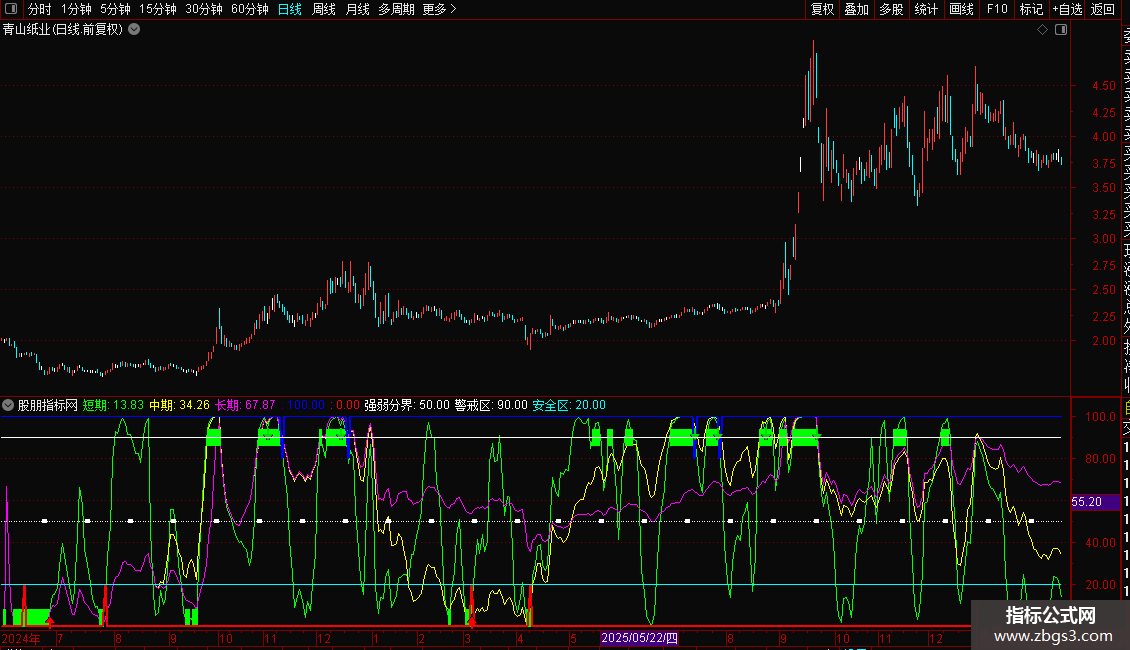Add stock via +自选 button
The image size is (1130, 650).
tap(1067, 9)
